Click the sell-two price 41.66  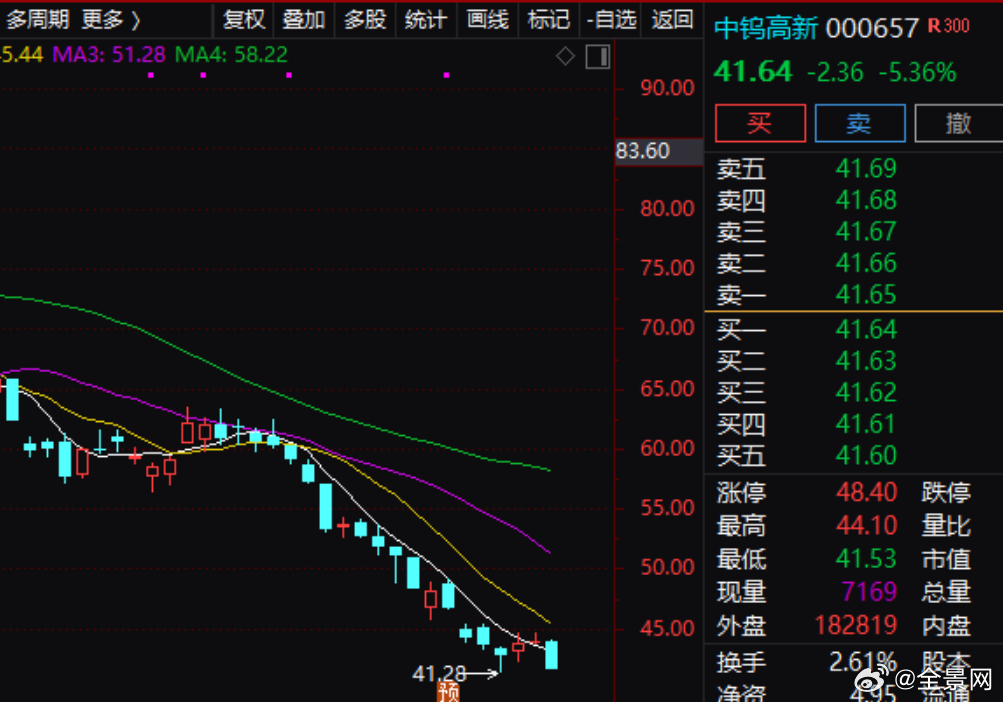pos(866,263)
